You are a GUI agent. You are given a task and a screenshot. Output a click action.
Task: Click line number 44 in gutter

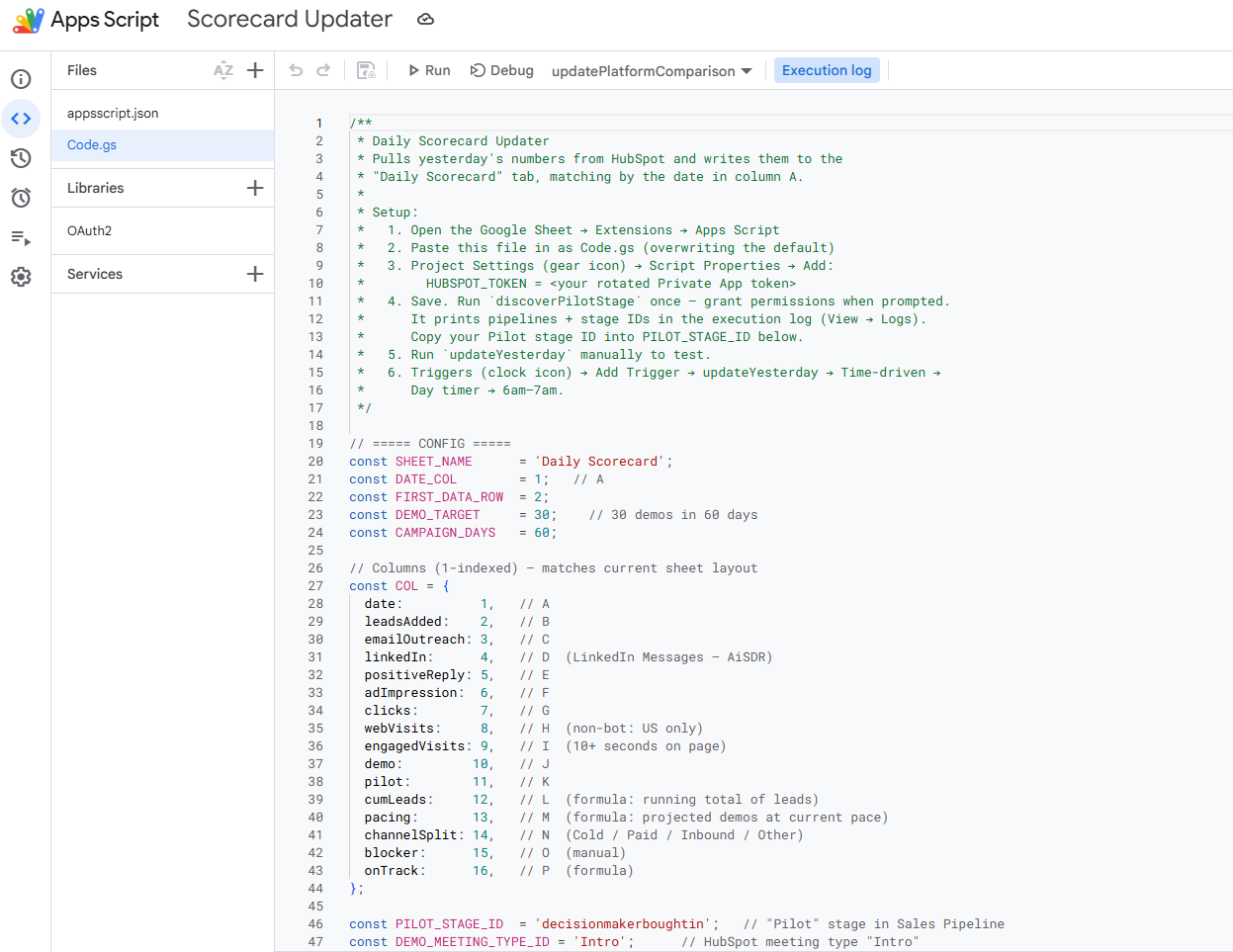click(x=315, y=889)
